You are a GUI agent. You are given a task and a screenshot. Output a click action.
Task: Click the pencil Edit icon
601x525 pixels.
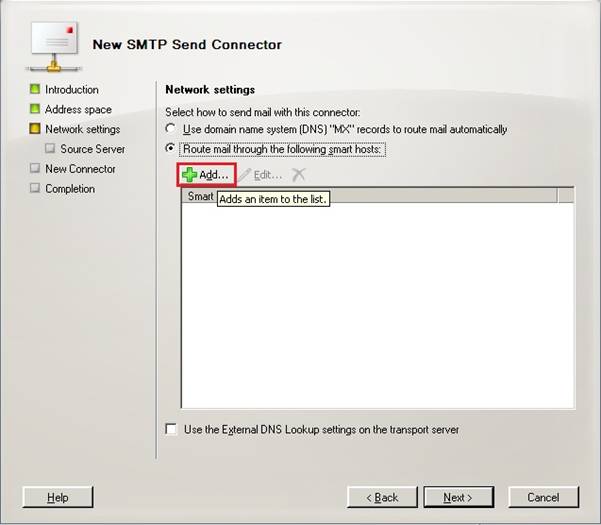coord(244,175)
